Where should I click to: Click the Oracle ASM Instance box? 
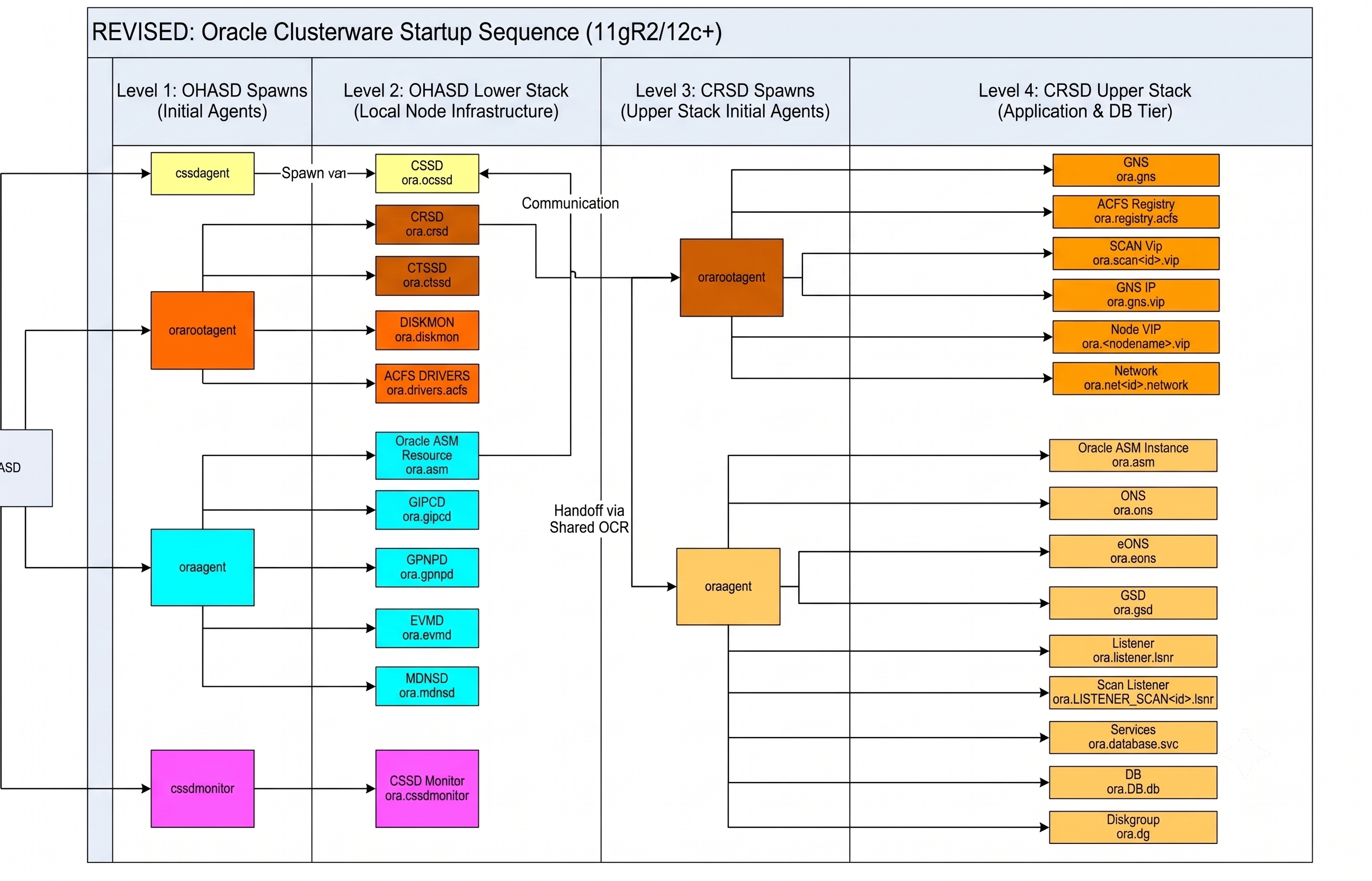(x=1133, y=455)
